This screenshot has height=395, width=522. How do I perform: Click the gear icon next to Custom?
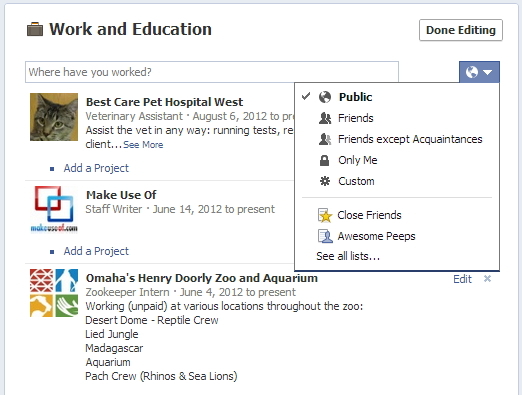325,181
